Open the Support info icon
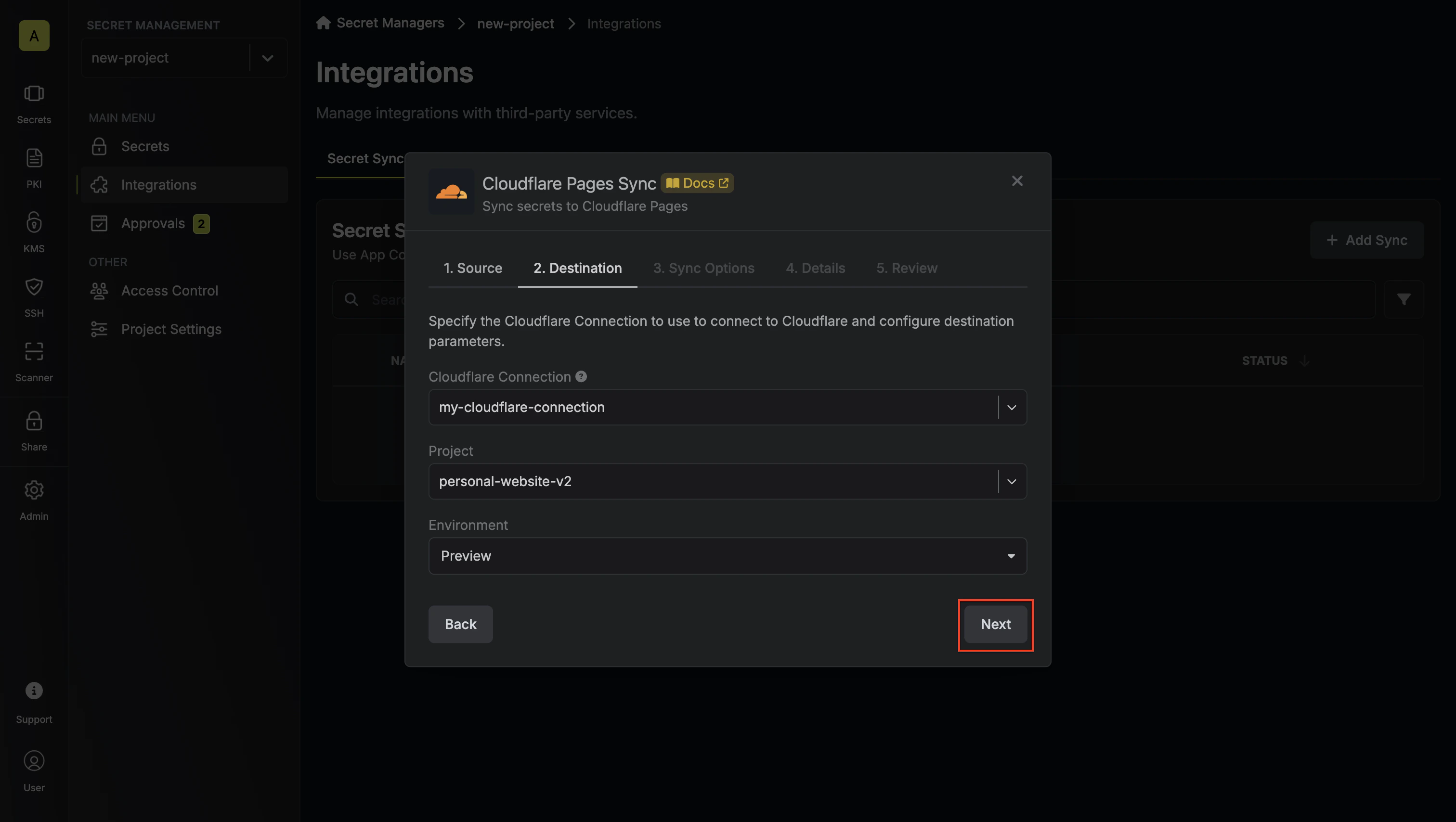The width and height of the screenshot is (1456, 822). [x=34, y=690]
